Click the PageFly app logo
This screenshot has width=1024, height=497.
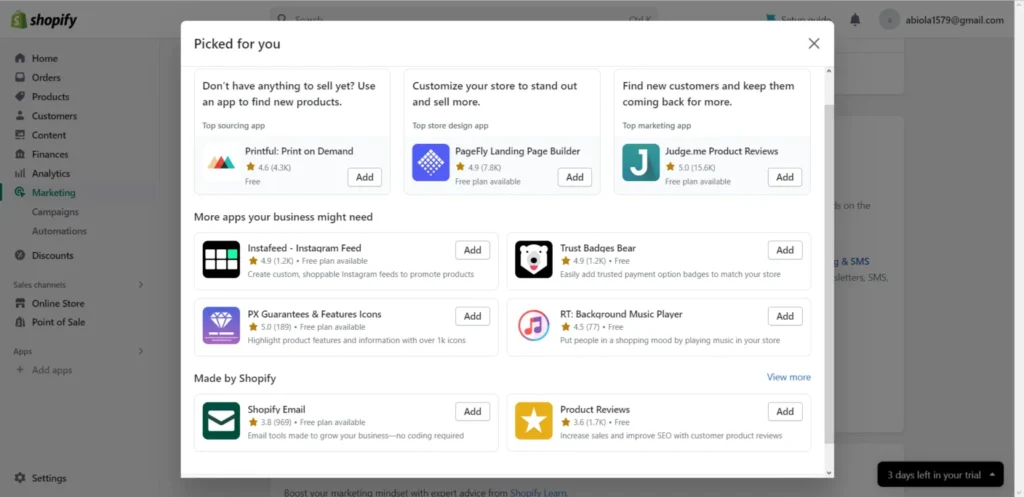(431, 162)
